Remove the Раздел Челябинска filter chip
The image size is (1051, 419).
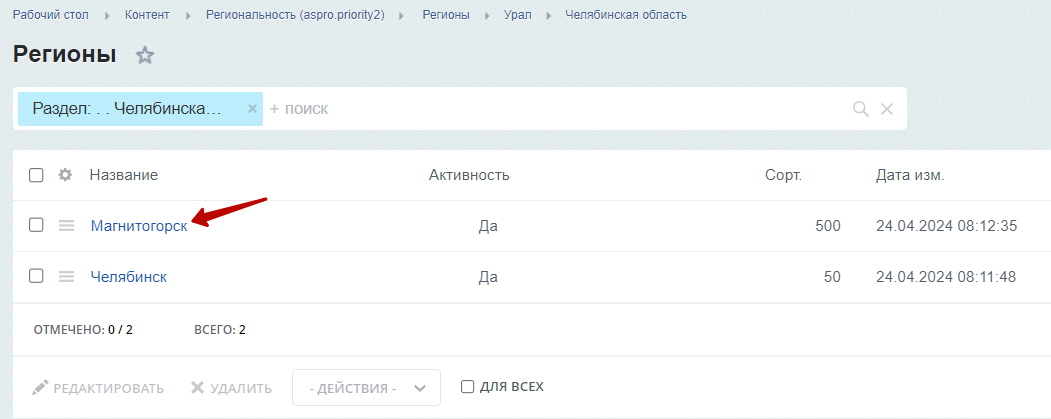[252, 109]
